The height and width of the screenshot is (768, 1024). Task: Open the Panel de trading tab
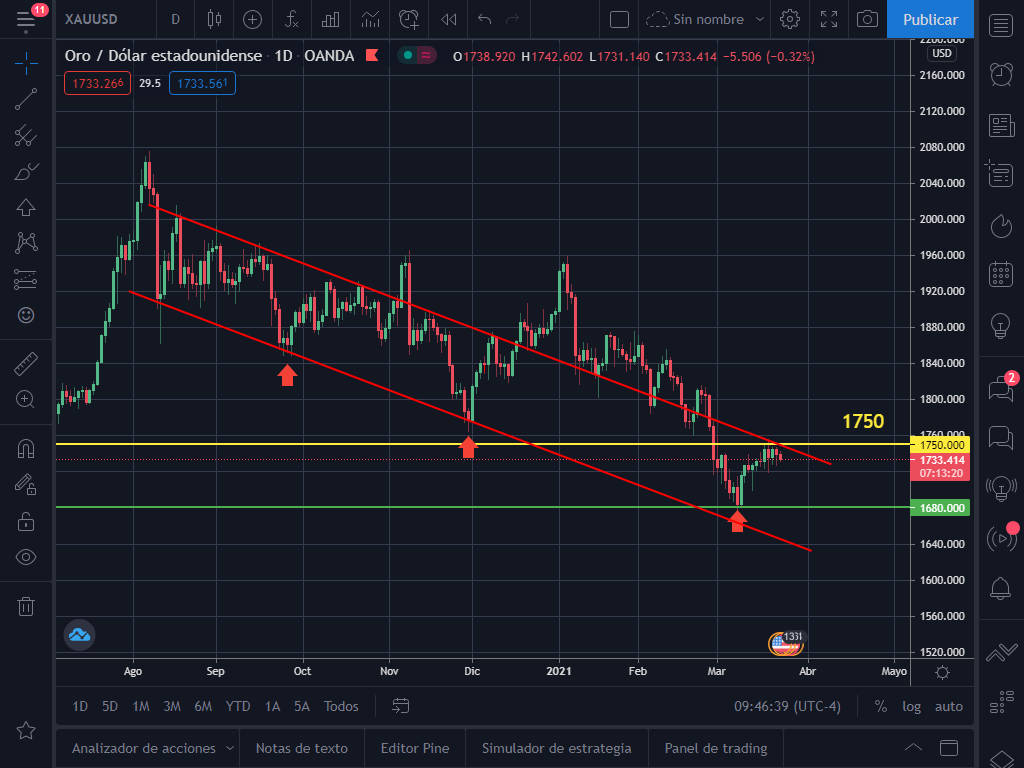point(716,748)
